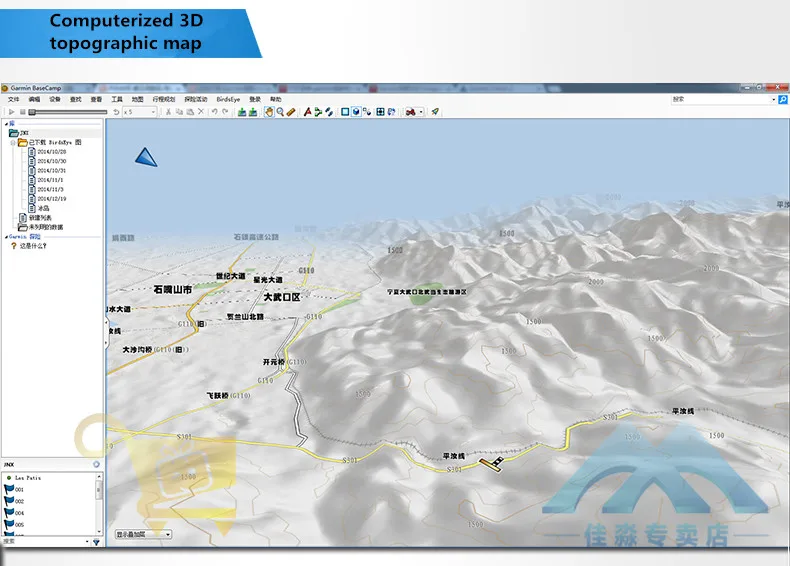Select list item 2014/10/31
The image size is (790, 566).
[x=47, y=170]
